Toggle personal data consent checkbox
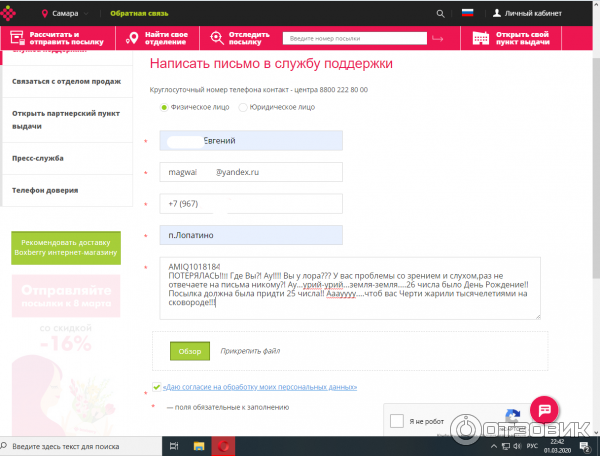The width and height of the screenshot is (600, 456). (x=156, y=387)
